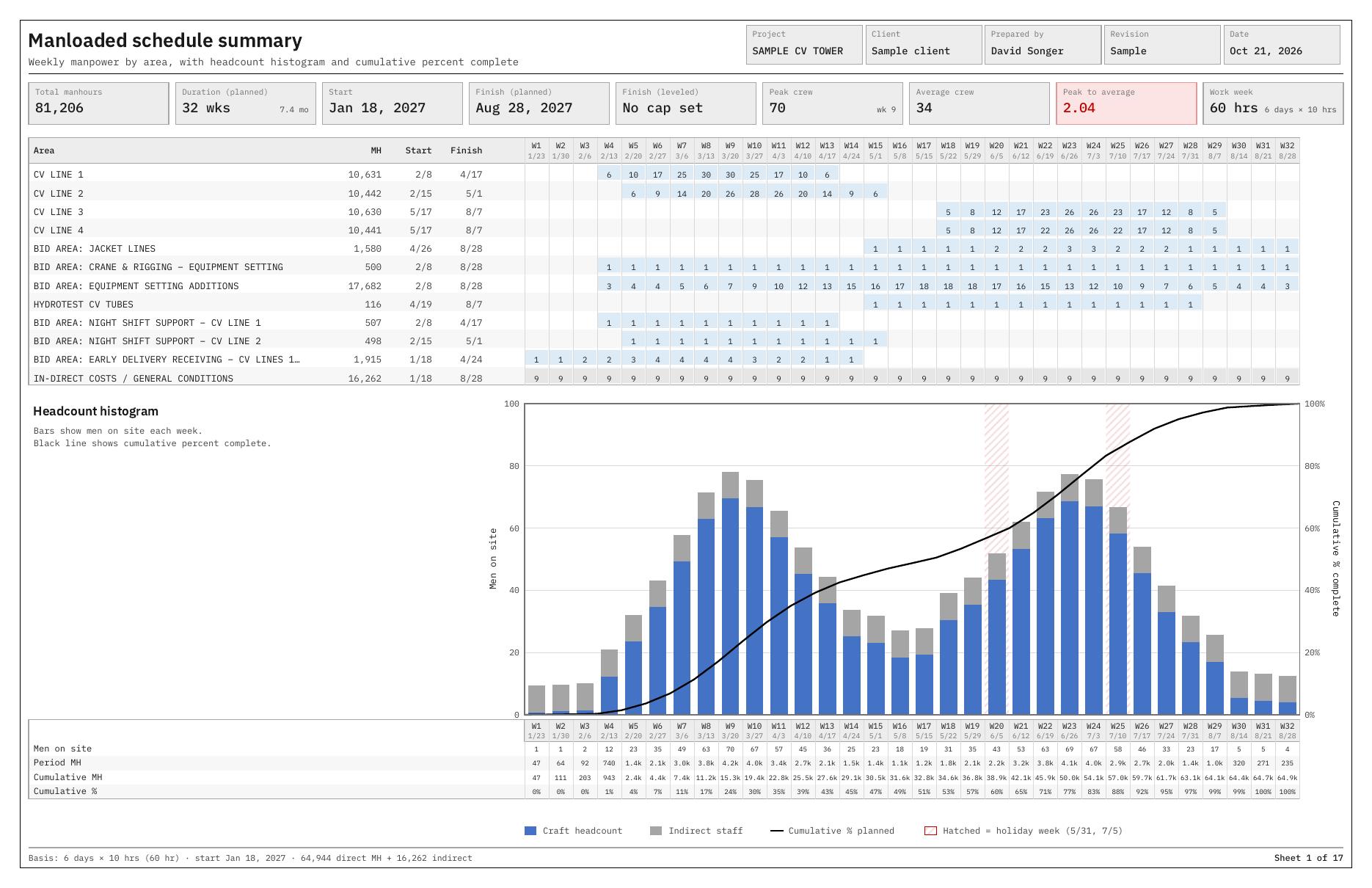The image size is (1372, 888).
Task: Click the Peak crew card showing 70
Action: click(x=833, y=103)
